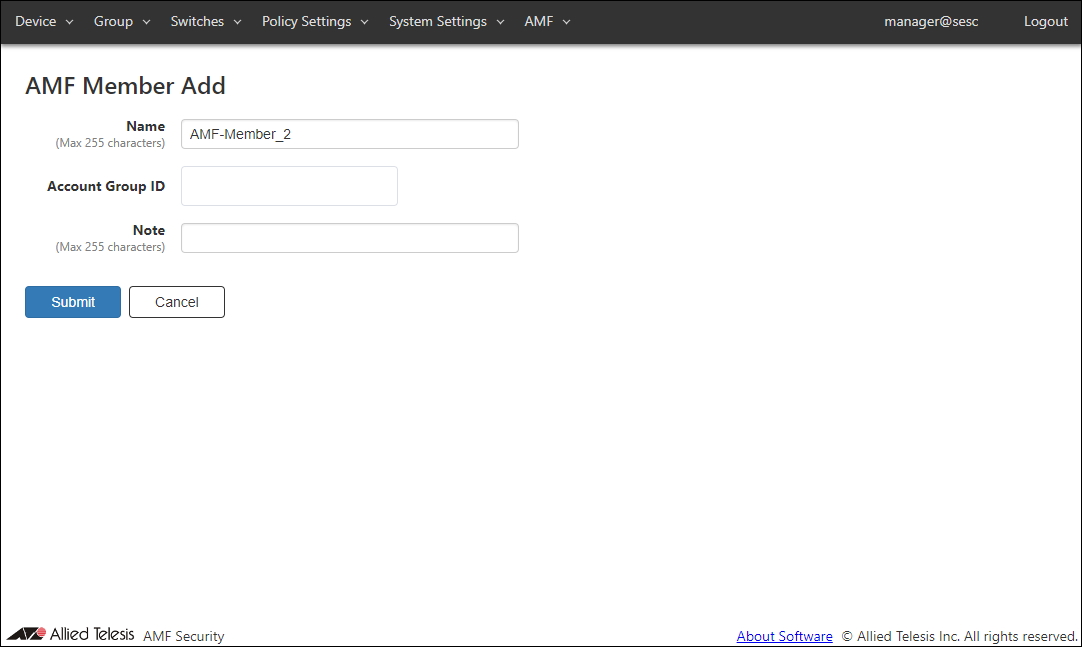Click the chevron beside AMF menu
The height and width of the screenshot is (647, 1082).
point(566,22)
